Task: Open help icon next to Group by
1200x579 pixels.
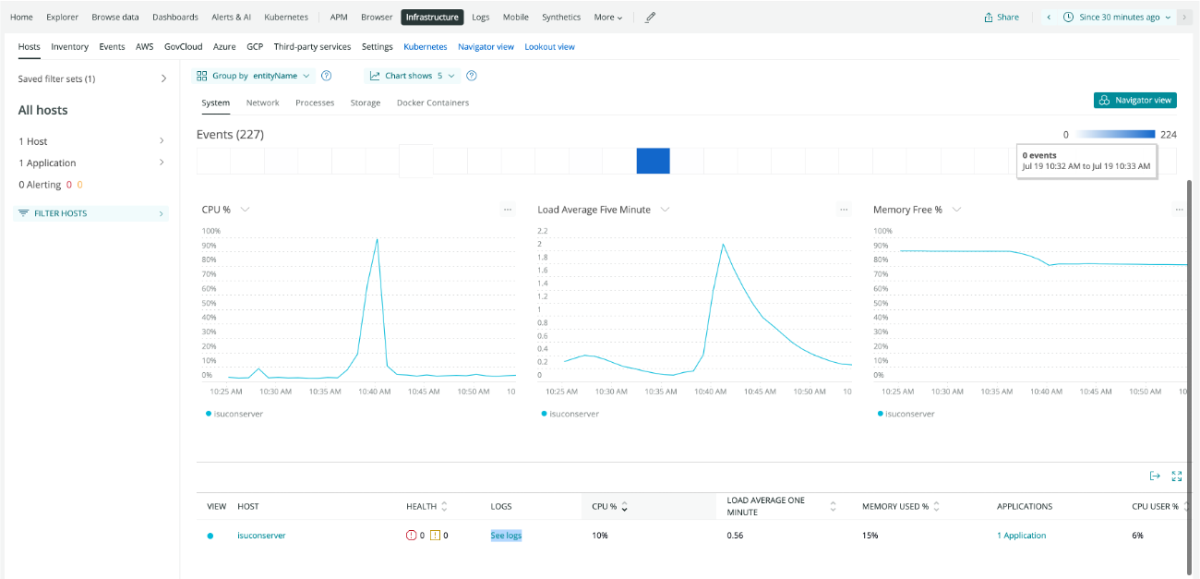Action: tap(326, 76)
